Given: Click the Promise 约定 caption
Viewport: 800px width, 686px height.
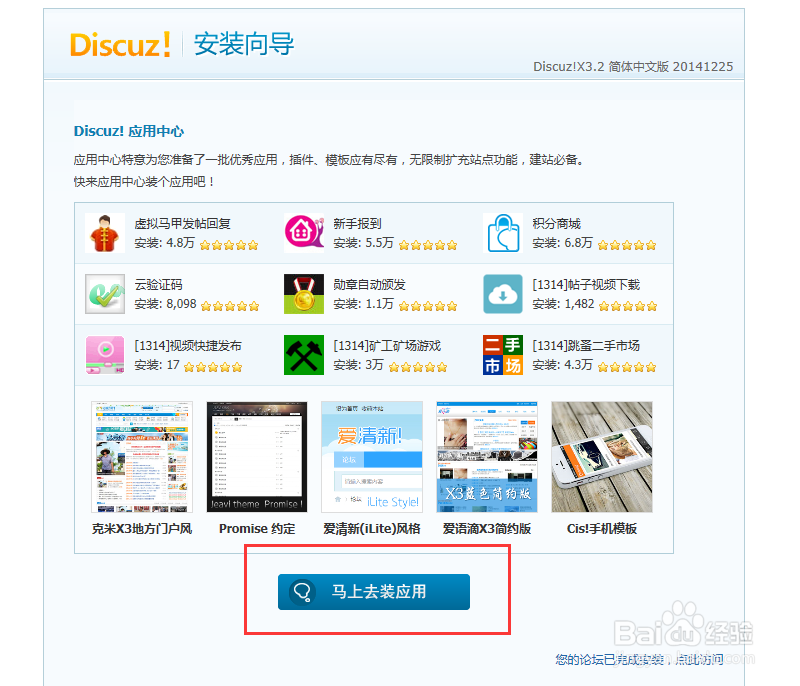Looking at the screenshot, I should coord(257,529).
